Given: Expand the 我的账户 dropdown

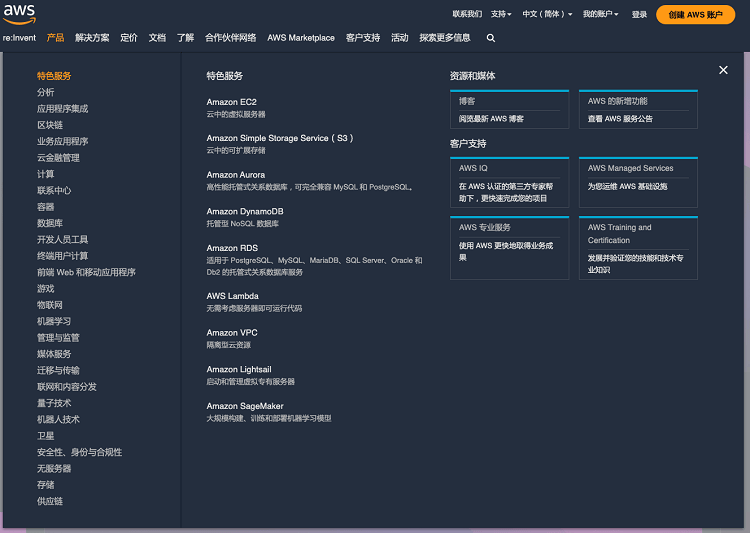Looking at the screenshot, I should point(600,14).
